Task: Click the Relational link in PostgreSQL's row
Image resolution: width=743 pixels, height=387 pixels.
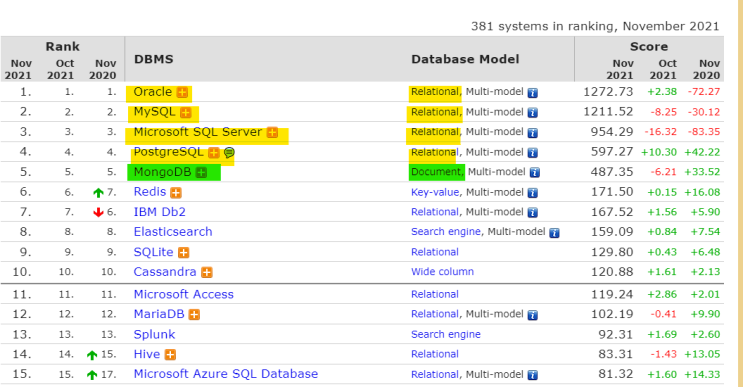Action: click(434, 152)
